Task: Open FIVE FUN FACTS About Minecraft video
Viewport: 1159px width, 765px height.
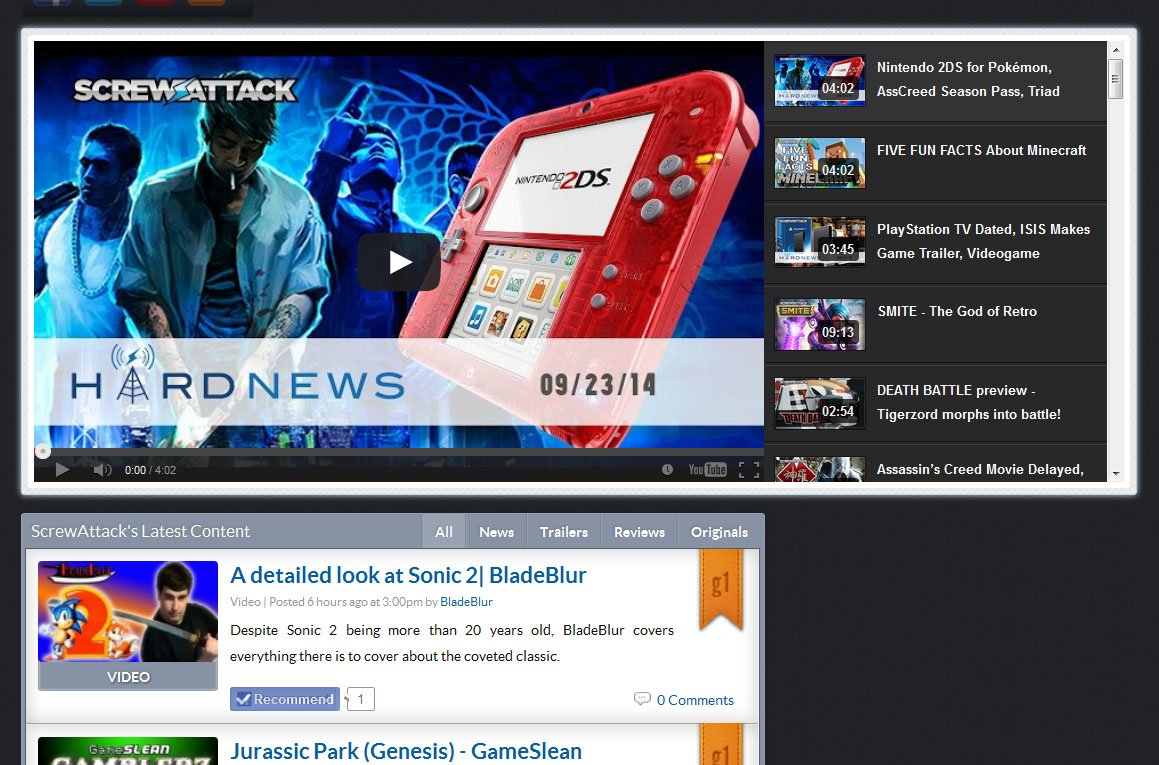Action: click(935, 163)
